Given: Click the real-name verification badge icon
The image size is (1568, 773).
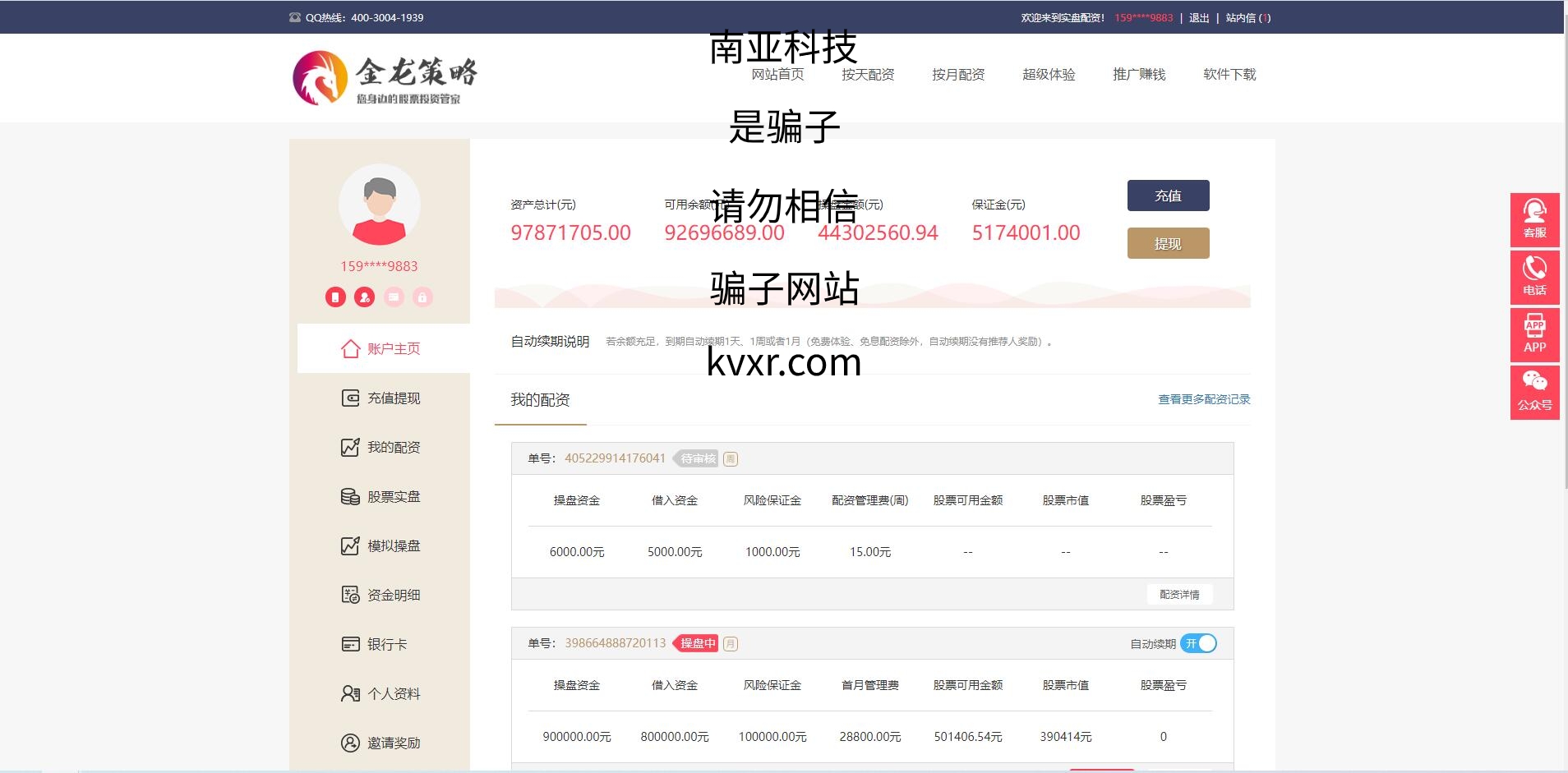Looking at the screenshot, I should coord(364,297).
